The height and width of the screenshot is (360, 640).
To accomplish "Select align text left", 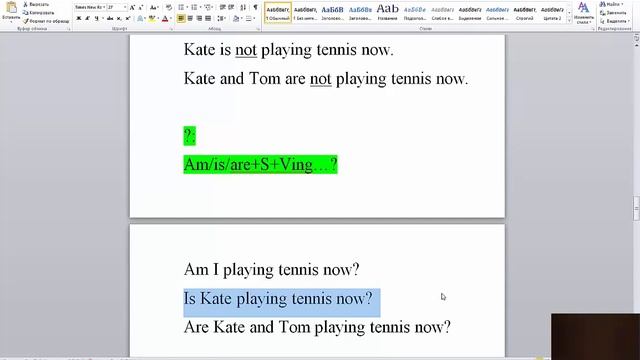I will coord(181,18).
